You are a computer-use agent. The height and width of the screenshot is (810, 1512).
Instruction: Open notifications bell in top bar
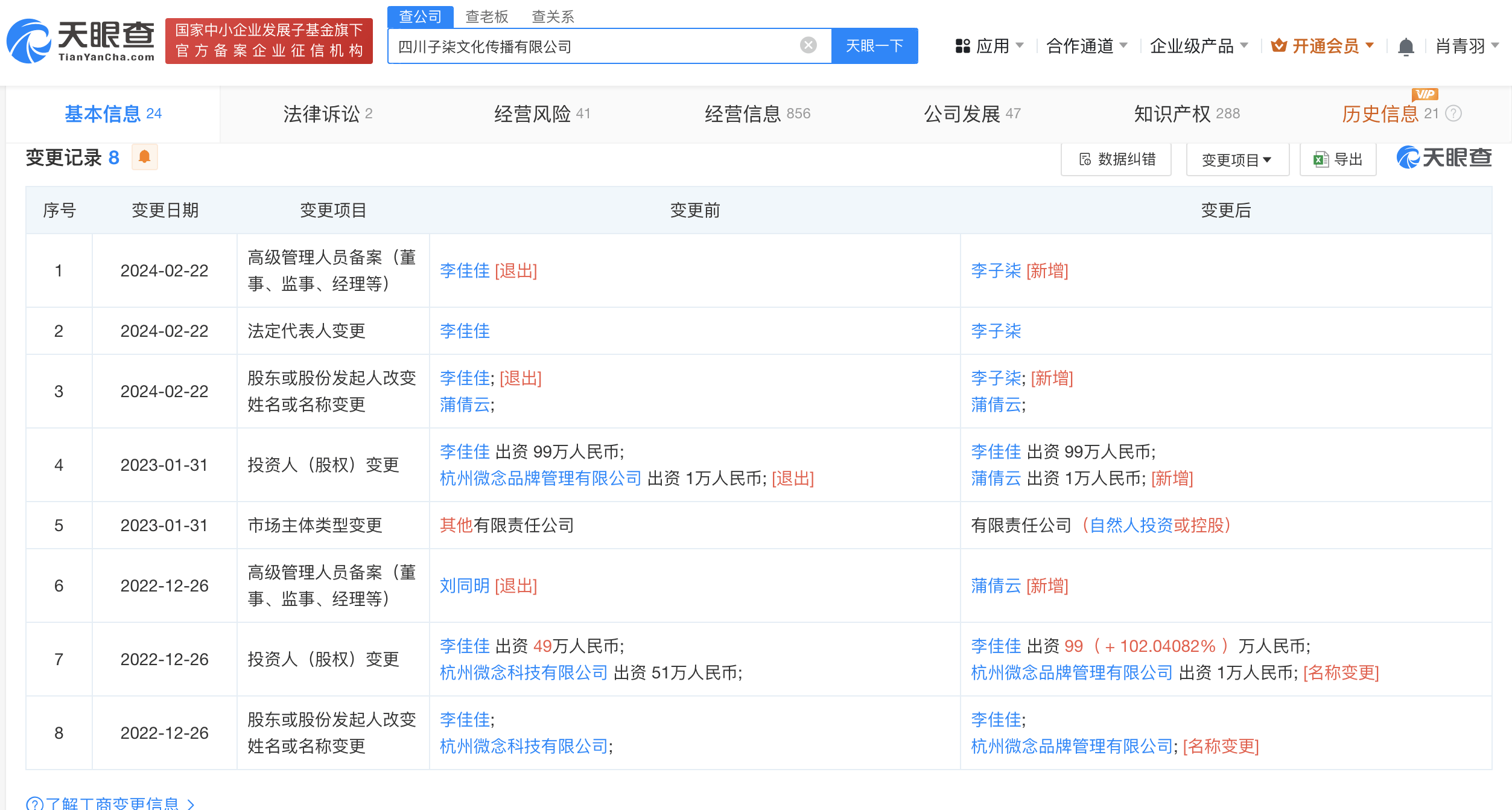pyautogui.click(x=1406, y=46)
